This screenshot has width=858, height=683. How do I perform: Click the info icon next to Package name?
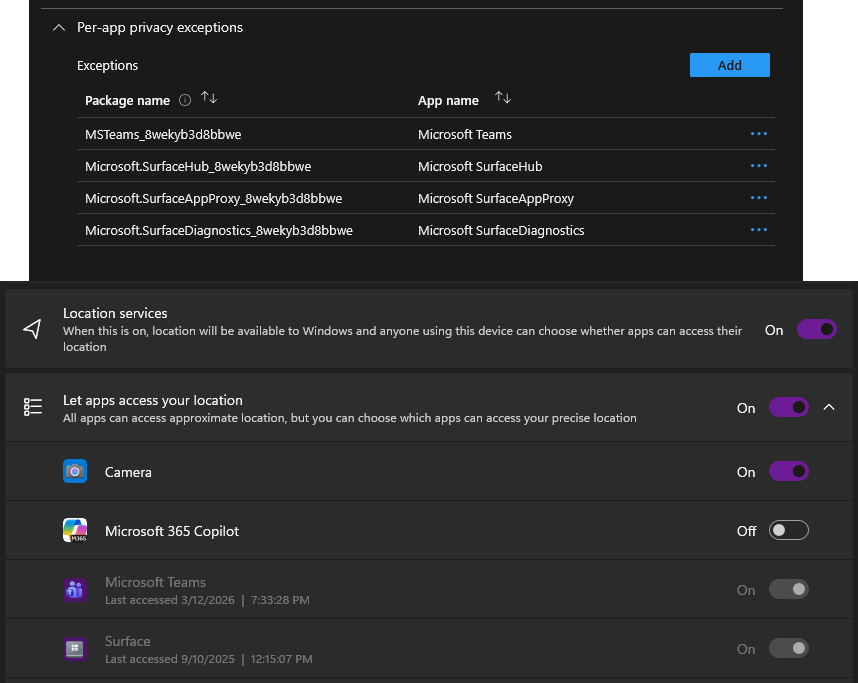click(x=184, y=100)
